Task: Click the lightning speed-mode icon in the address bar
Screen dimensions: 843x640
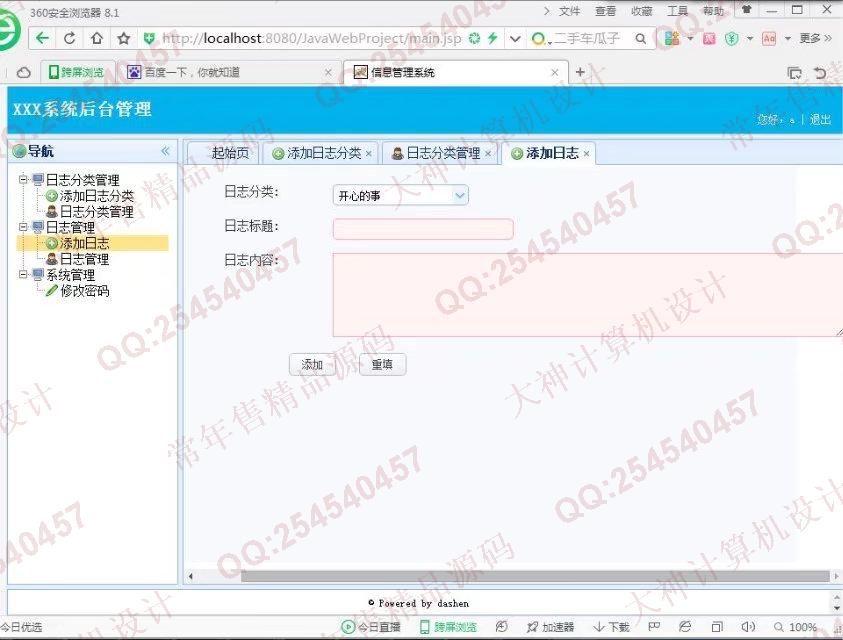Action: [492, 38]
